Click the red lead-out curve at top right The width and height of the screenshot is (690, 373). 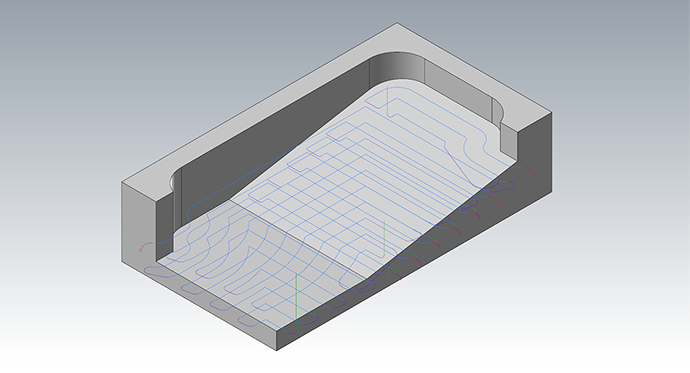tap(529, 170)
